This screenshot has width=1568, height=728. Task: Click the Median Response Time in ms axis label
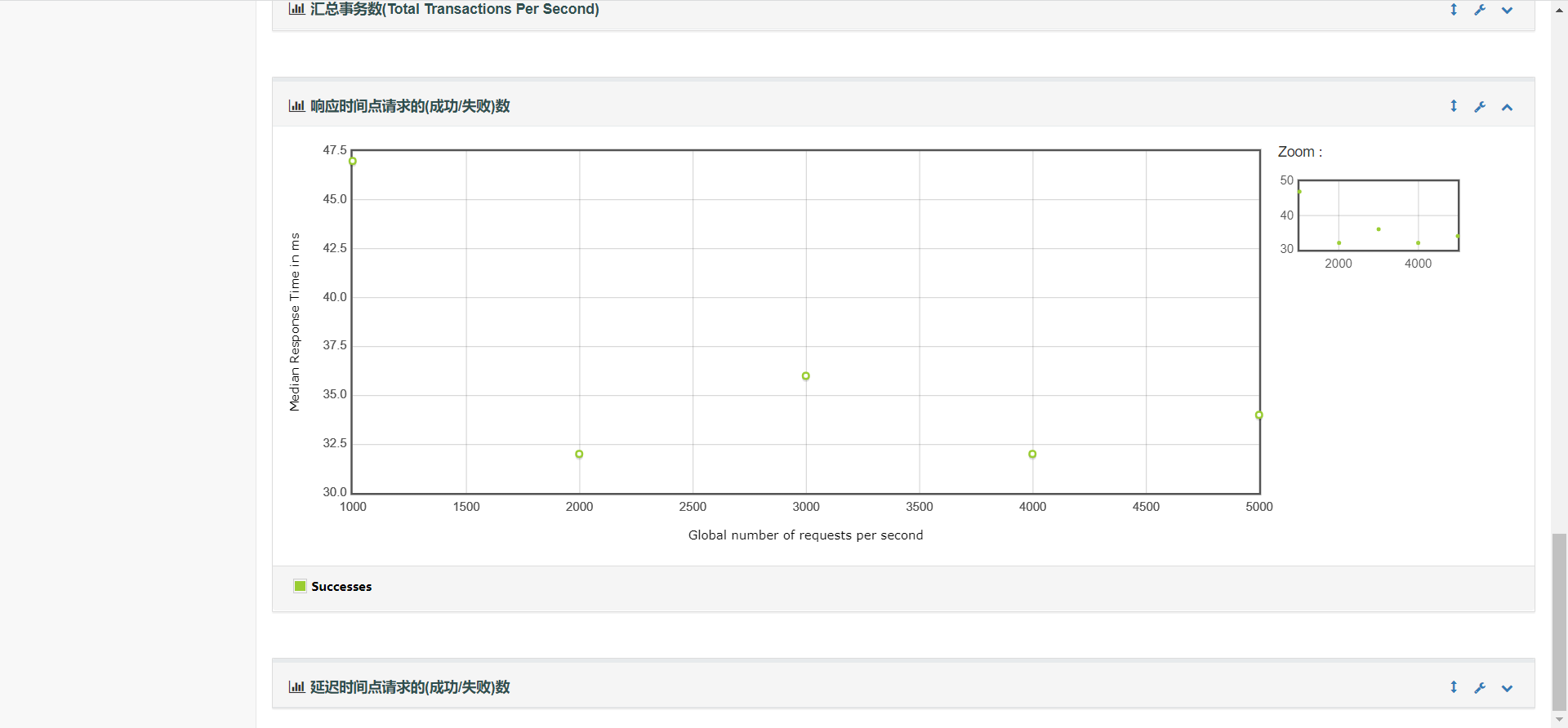point(295,322)
